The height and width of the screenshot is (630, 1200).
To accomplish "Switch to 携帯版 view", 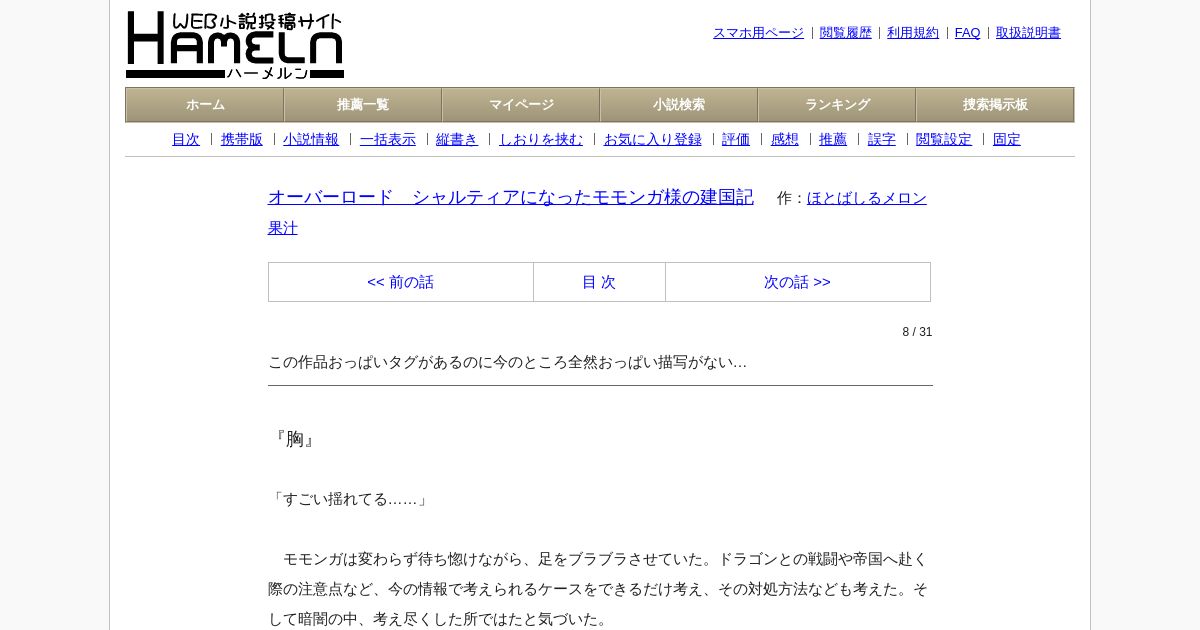I will [x=242, y=140].
